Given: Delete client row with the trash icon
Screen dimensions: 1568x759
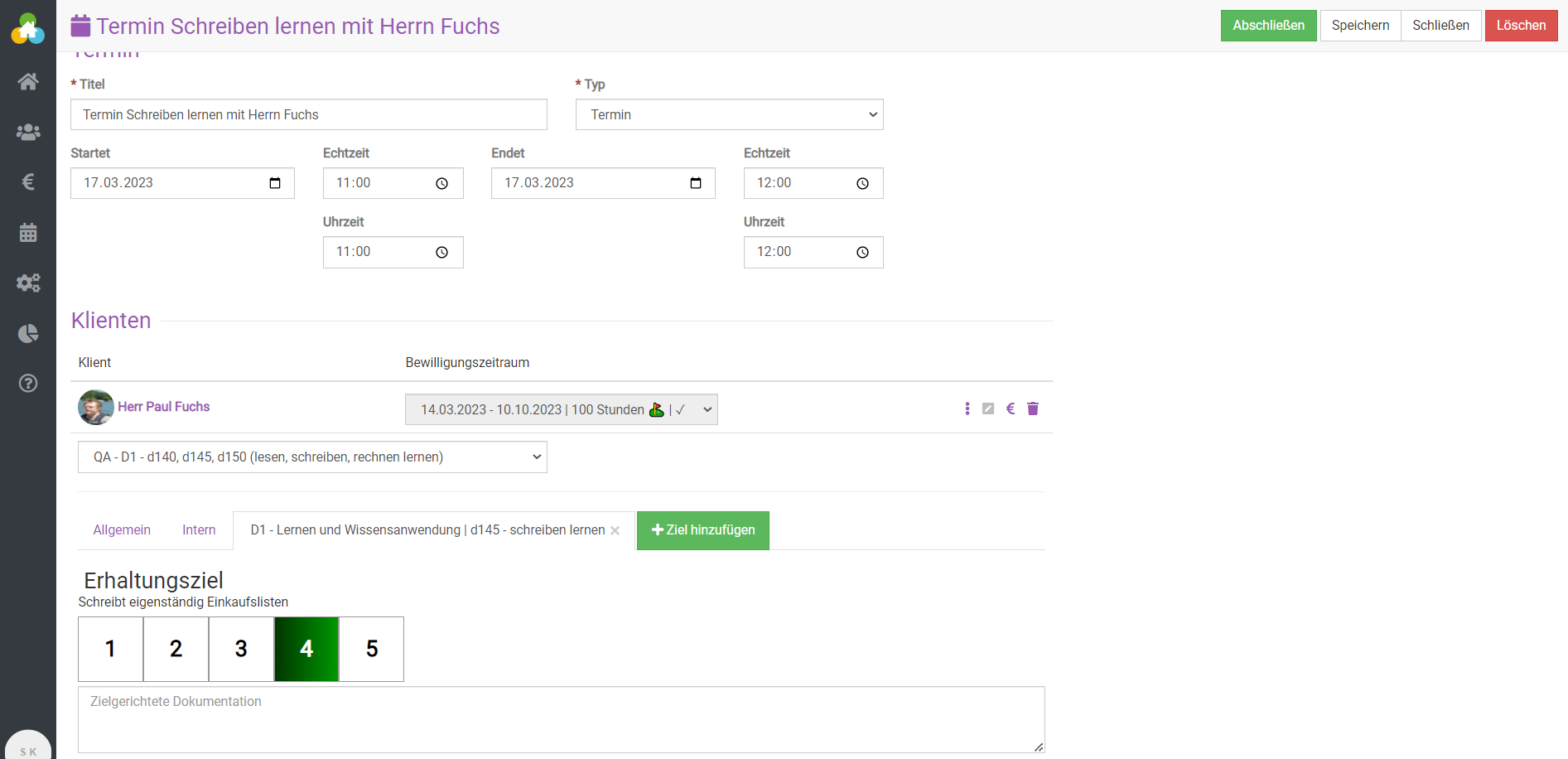Looking at the screenshot, I should (x=1033, y=409).
